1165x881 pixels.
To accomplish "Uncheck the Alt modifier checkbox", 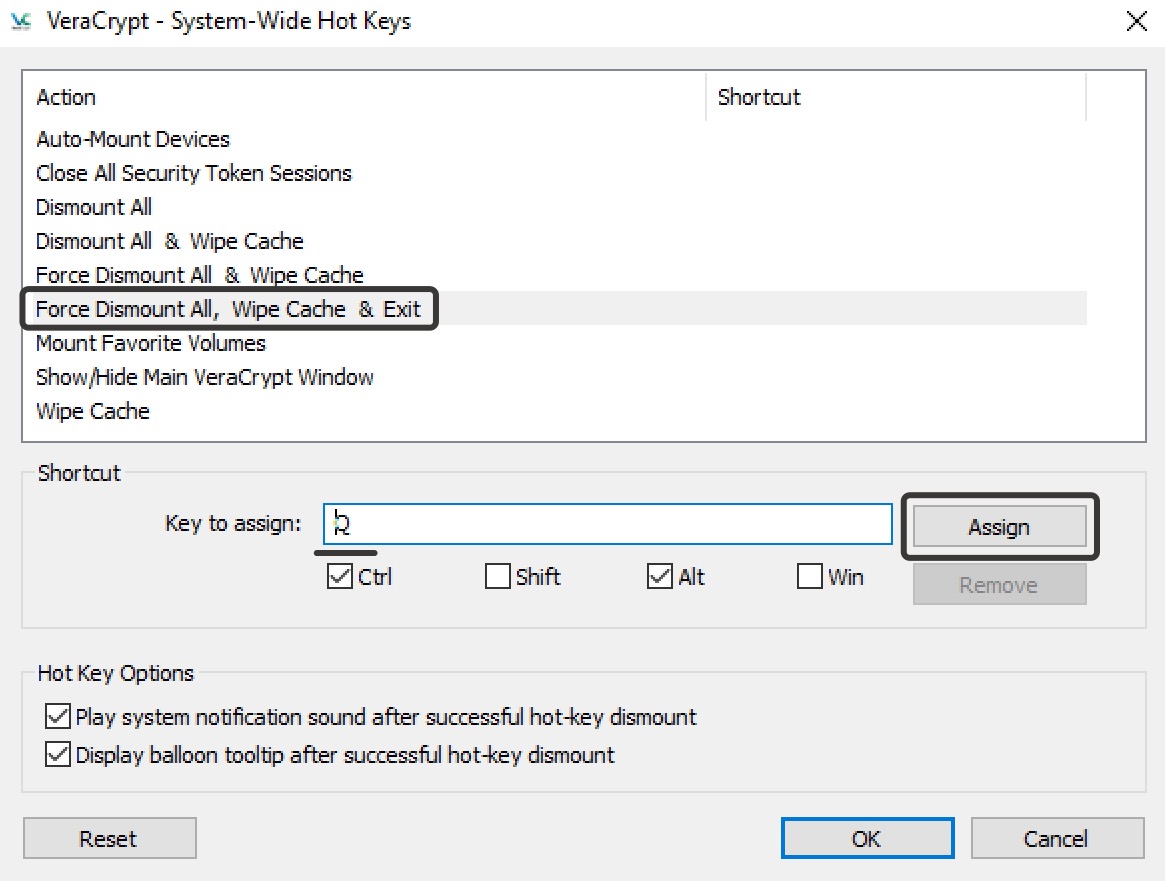I will (x=660, y=577).
